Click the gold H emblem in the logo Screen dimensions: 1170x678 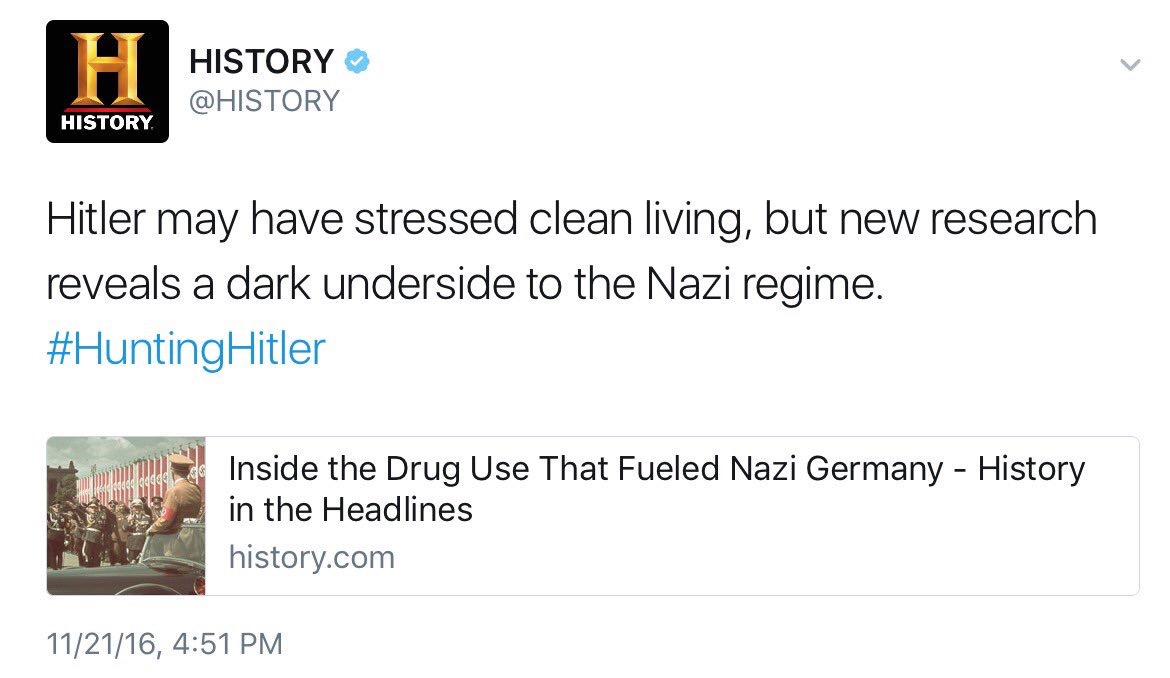pos(108,68)
